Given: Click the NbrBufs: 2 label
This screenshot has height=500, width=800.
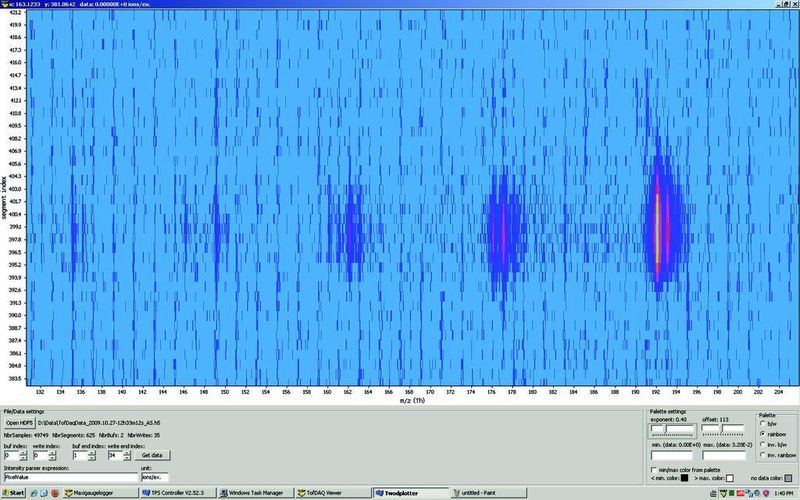Looking at the screenshot, I should point(111,435).
